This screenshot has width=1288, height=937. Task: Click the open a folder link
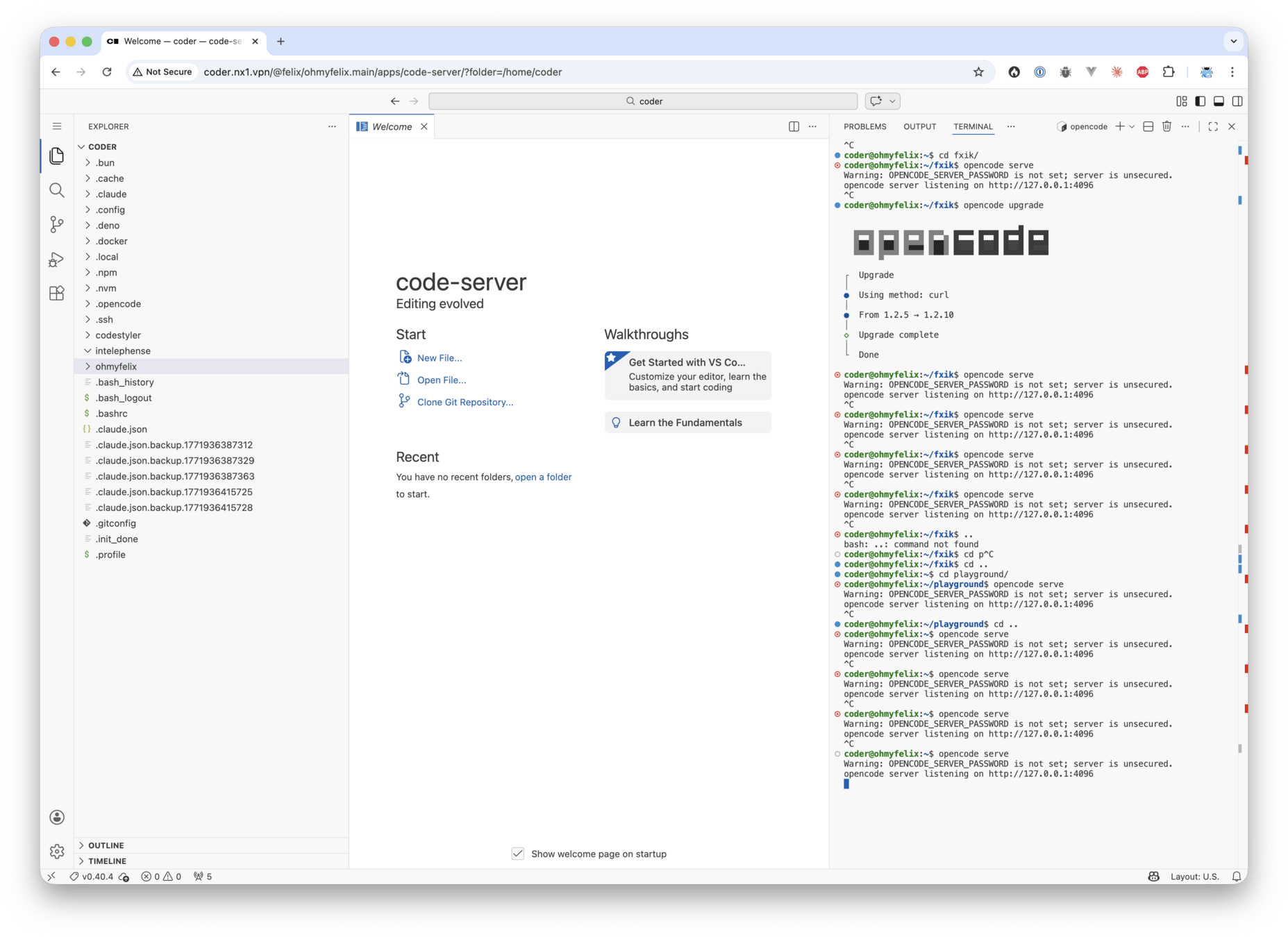pyautogui.click(x=543, y=478)
